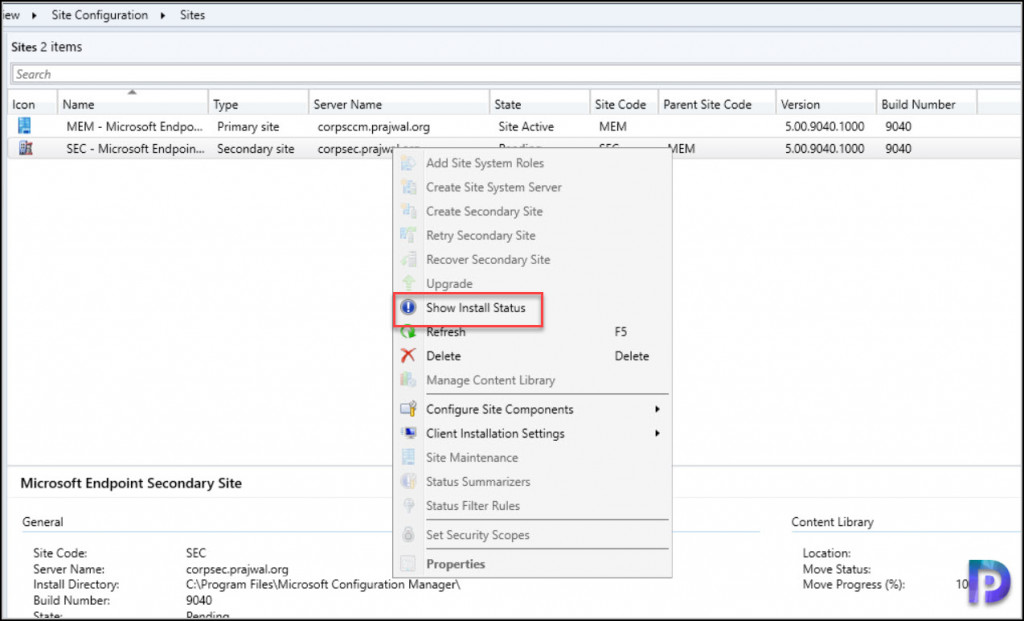Click the Properties icon in context menu

click(408, 564)
